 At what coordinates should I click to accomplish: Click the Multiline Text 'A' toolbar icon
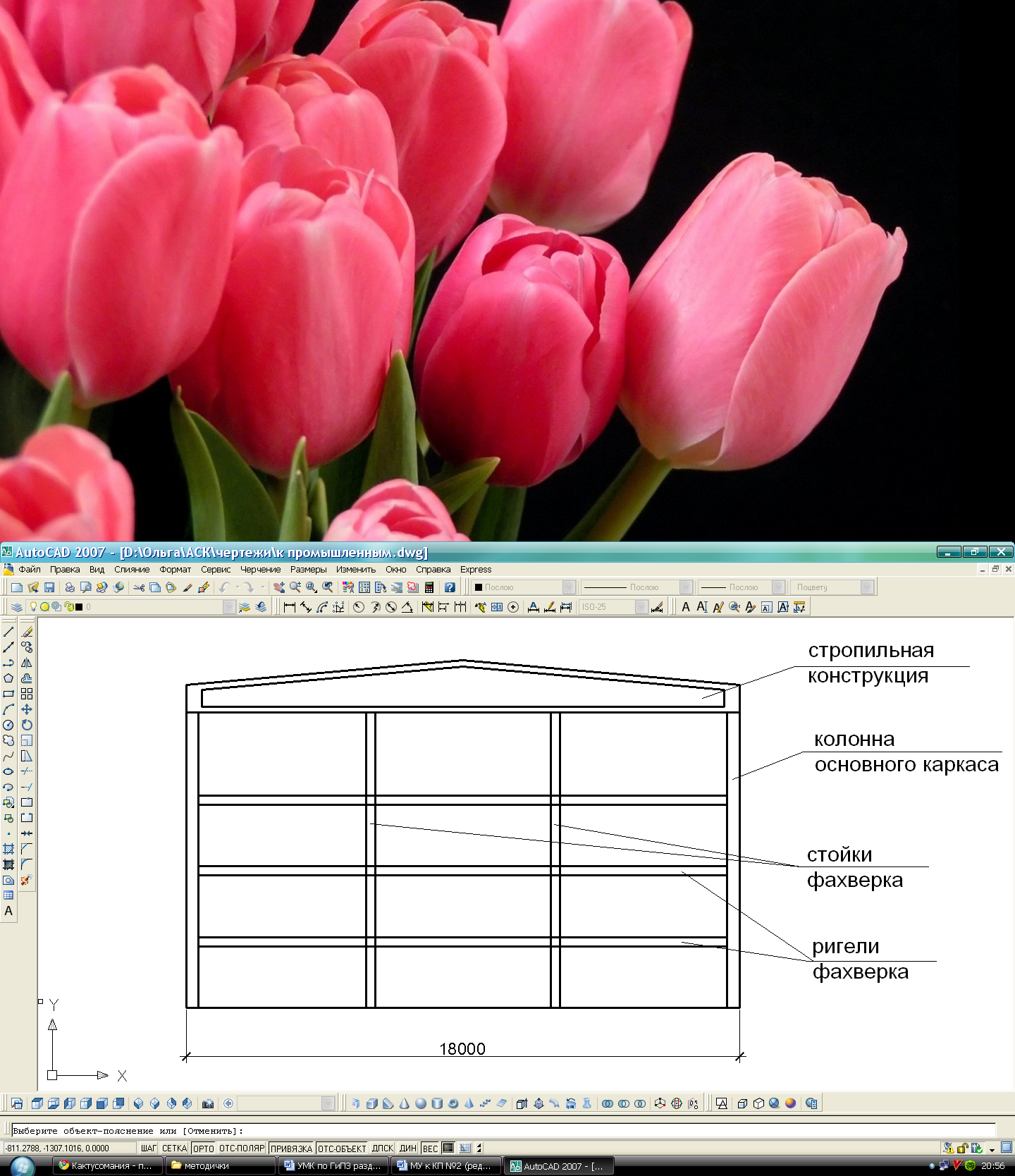pyautogui.click(x=686, y=607)
